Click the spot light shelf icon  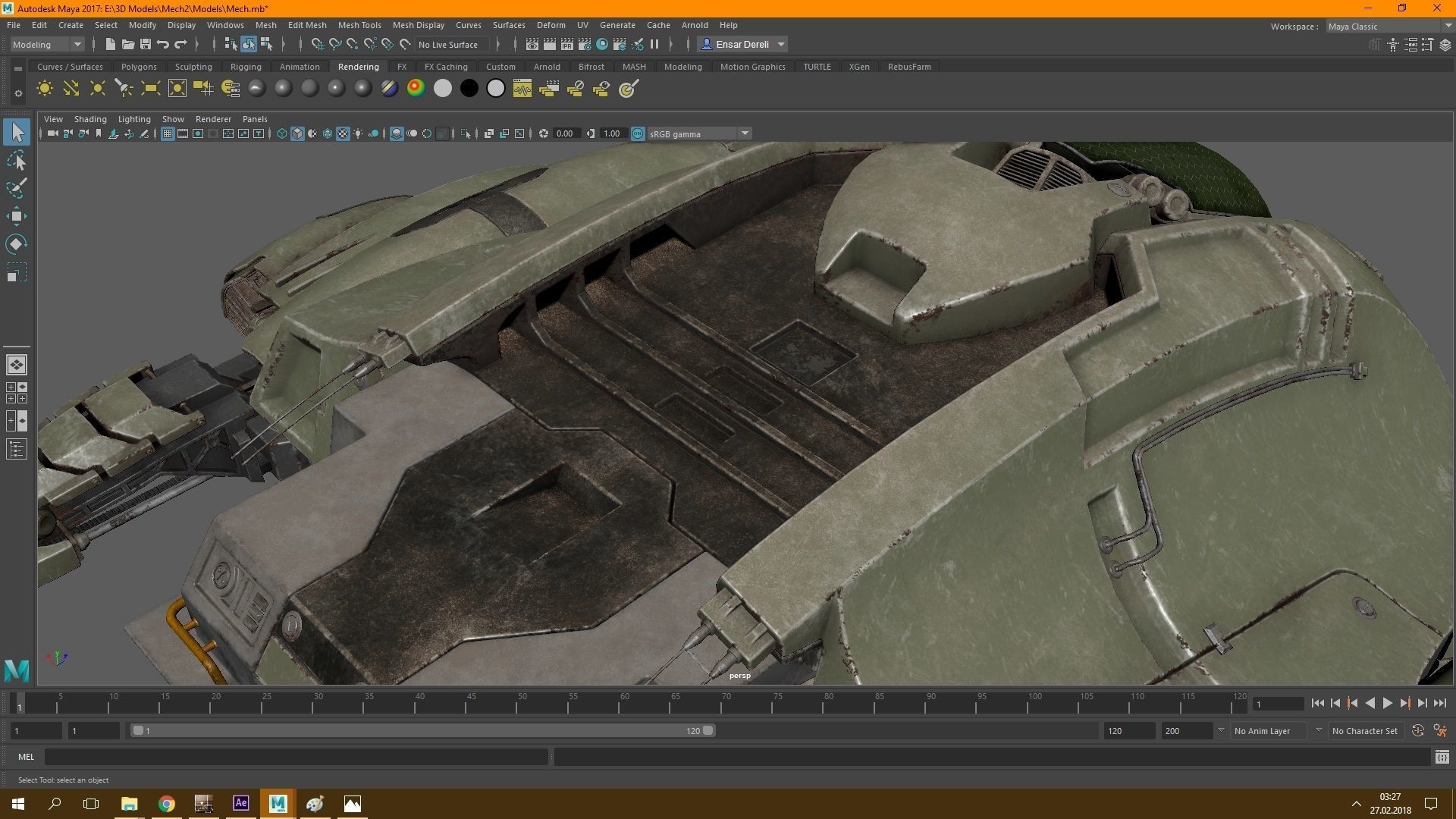(x=124, y=89)
